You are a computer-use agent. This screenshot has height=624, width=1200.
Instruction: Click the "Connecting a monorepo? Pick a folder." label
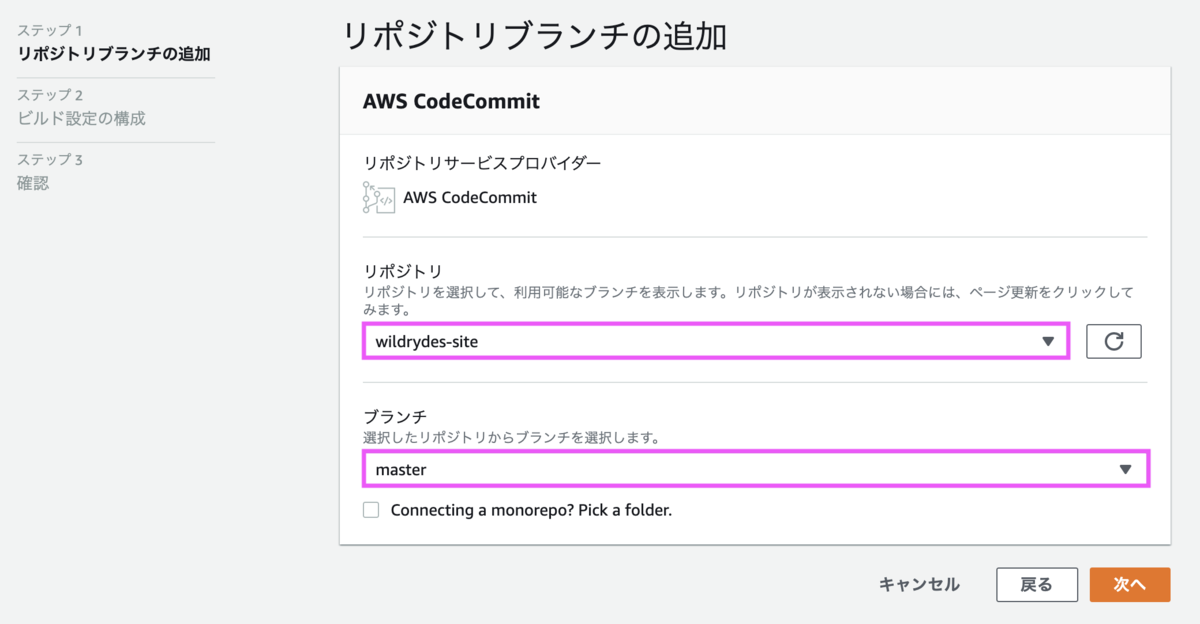(531, 510)
